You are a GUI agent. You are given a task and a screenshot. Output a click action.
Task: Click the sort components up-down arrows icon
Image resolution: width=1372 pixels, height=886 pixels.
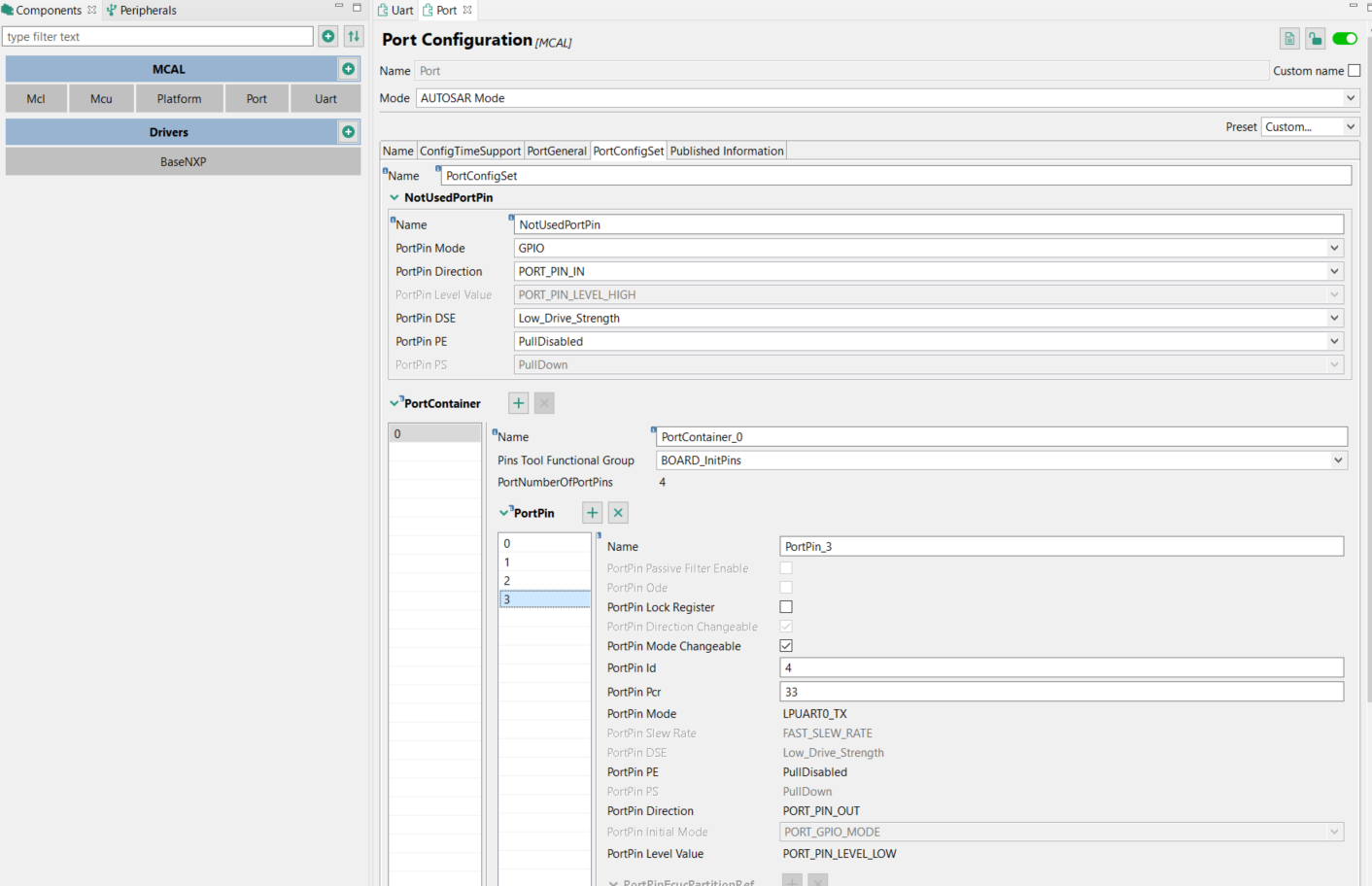coord(354,37)
